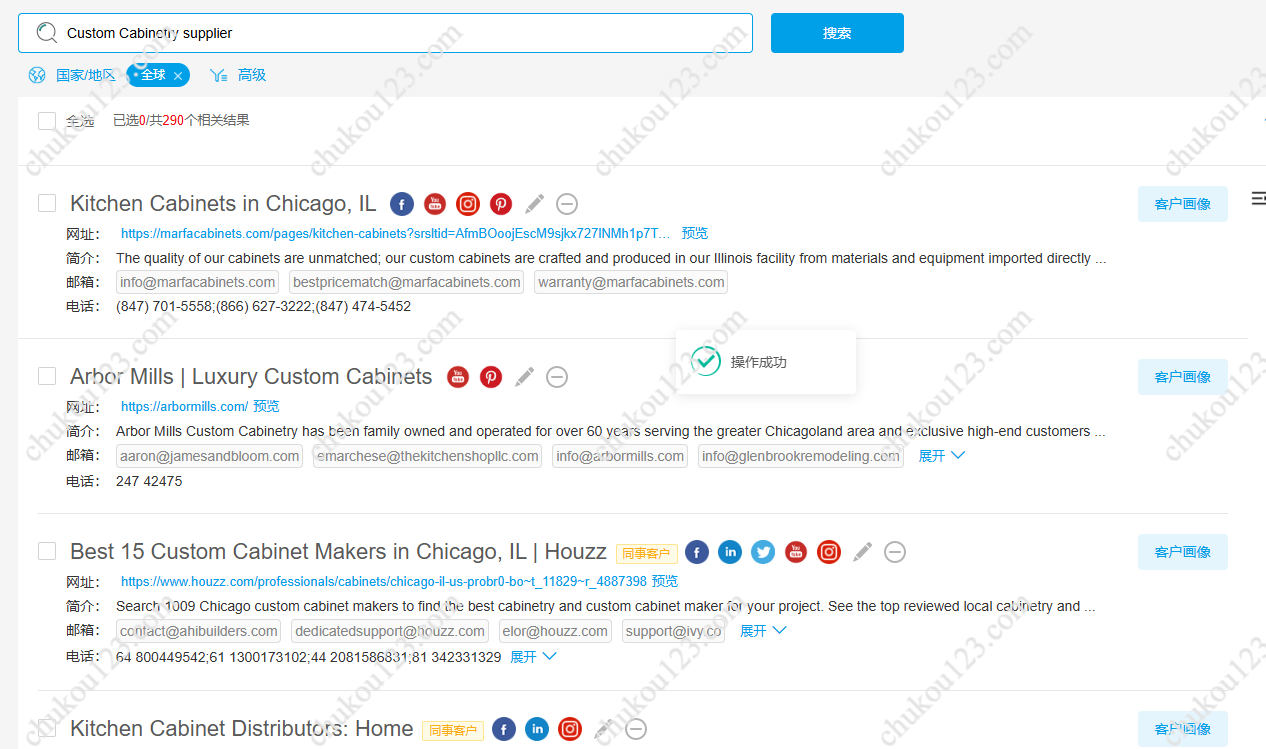Open YouTube channel for the Houzz result

796,552
